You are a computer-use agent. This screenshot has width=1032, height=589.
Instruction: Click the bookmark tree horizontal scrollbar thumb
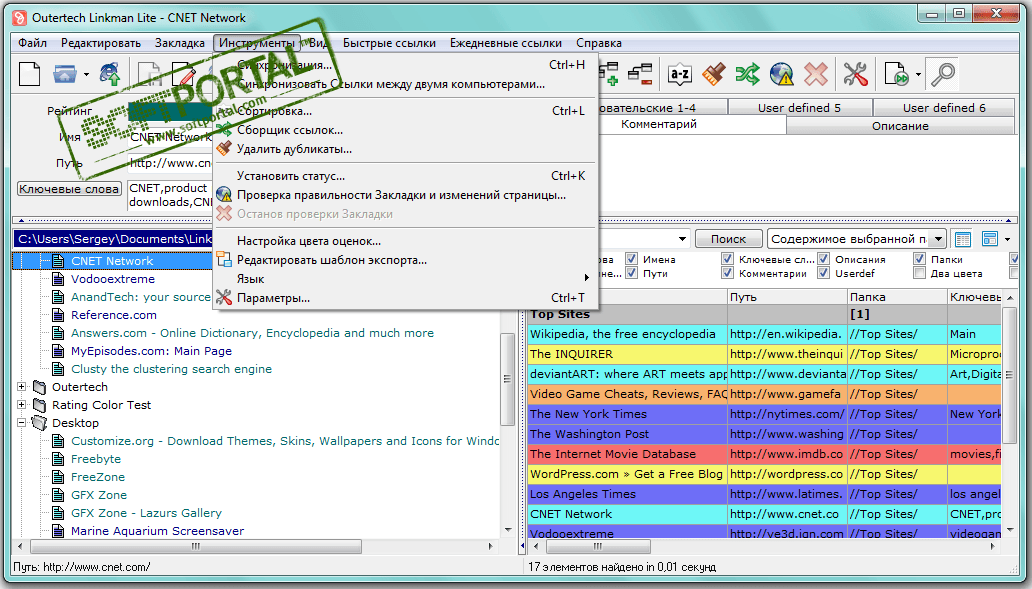[195, 546]
